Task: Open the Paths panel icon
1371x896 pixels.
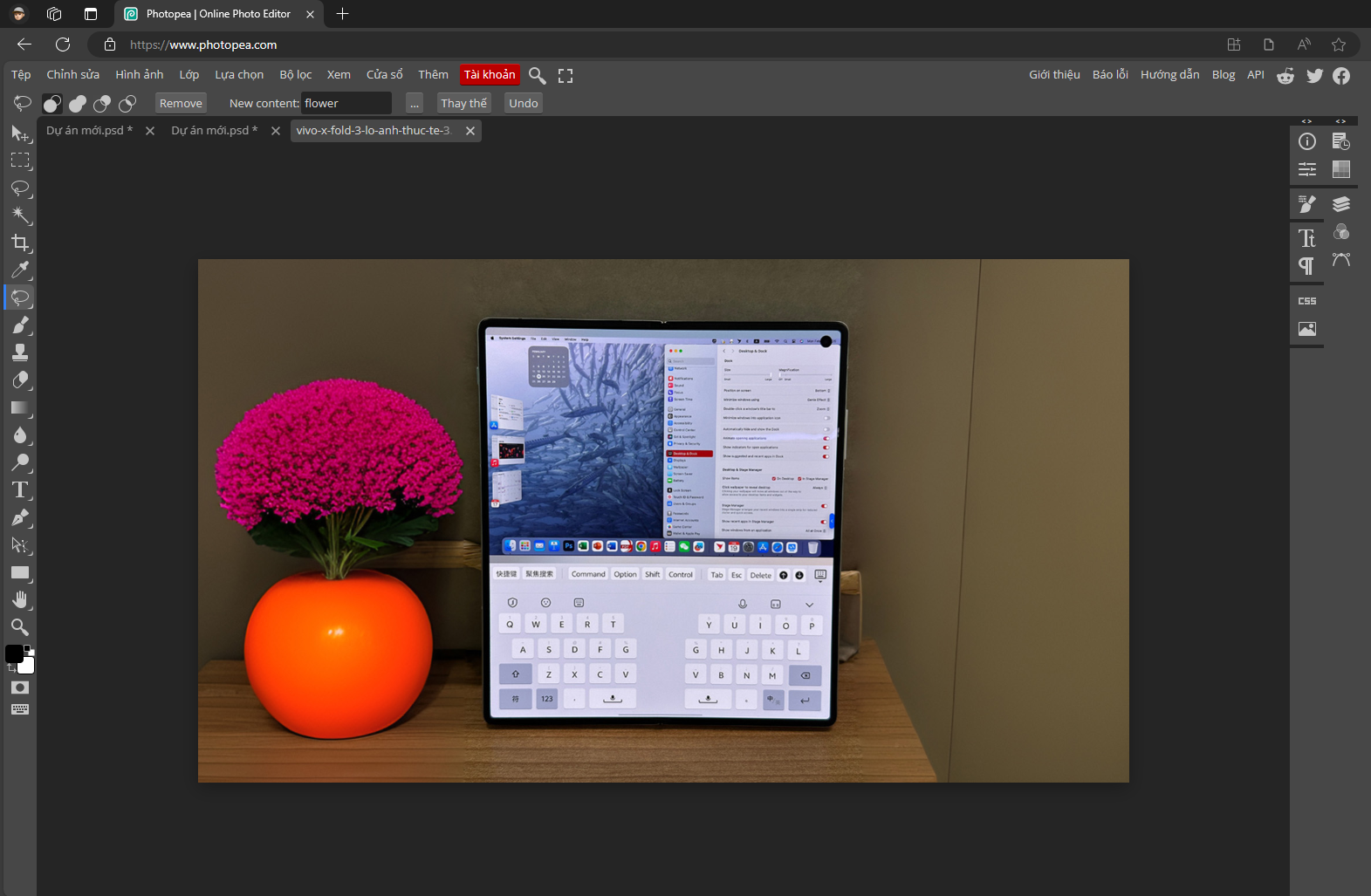Action: click(x=1341, y=260)
